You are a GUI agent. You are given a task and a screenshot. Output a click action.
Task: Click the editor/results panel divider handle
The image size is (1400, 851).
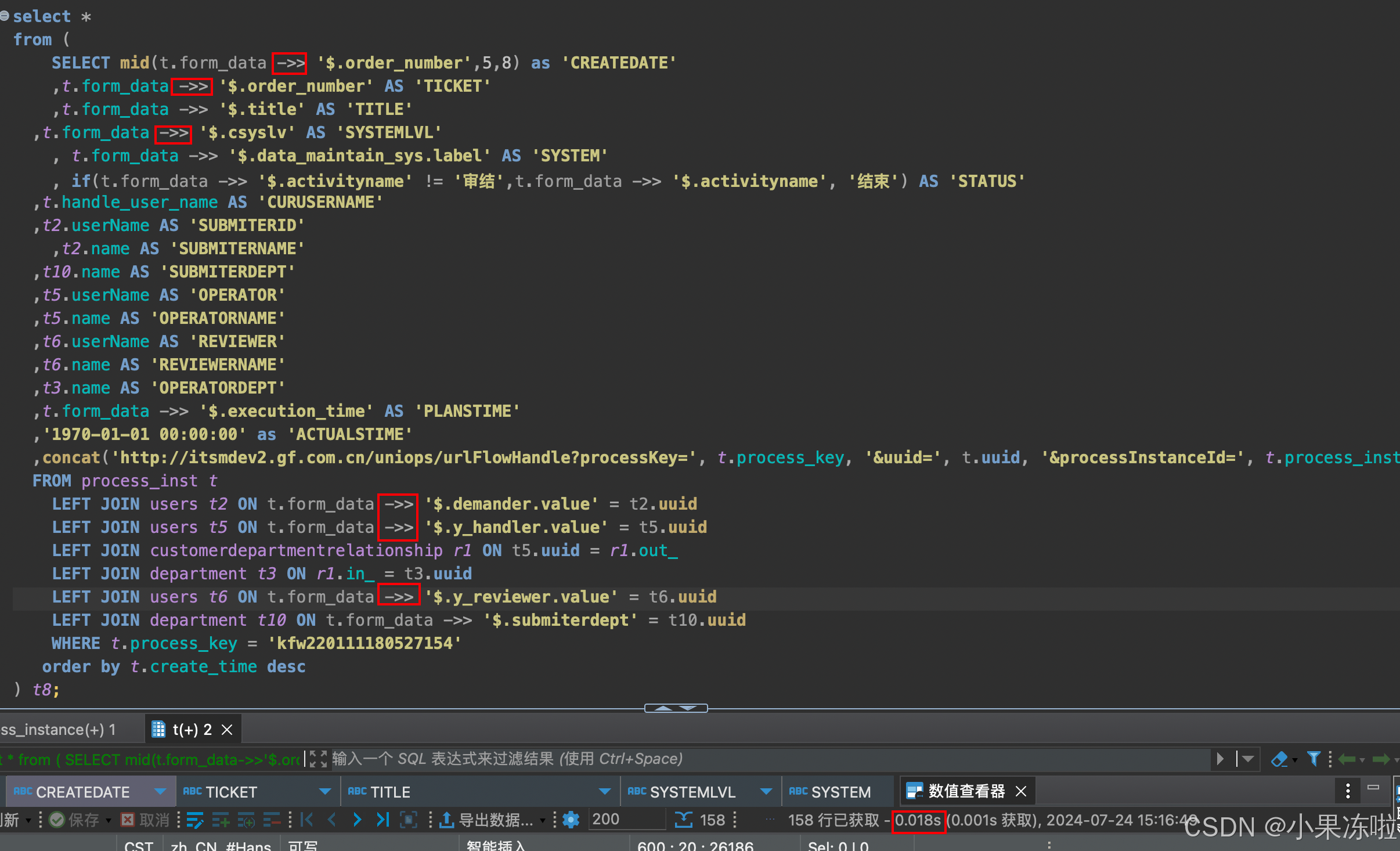coord(676,708)
